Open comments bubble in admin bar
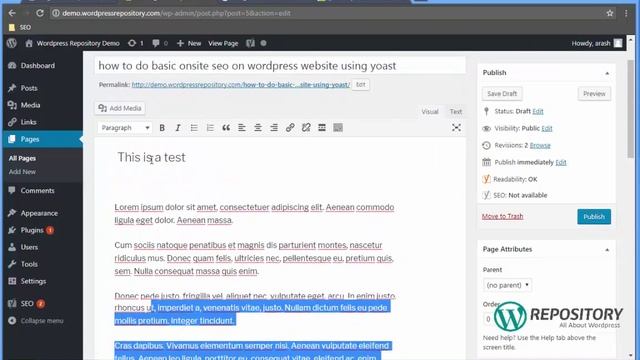 click(x=160, y=43)
